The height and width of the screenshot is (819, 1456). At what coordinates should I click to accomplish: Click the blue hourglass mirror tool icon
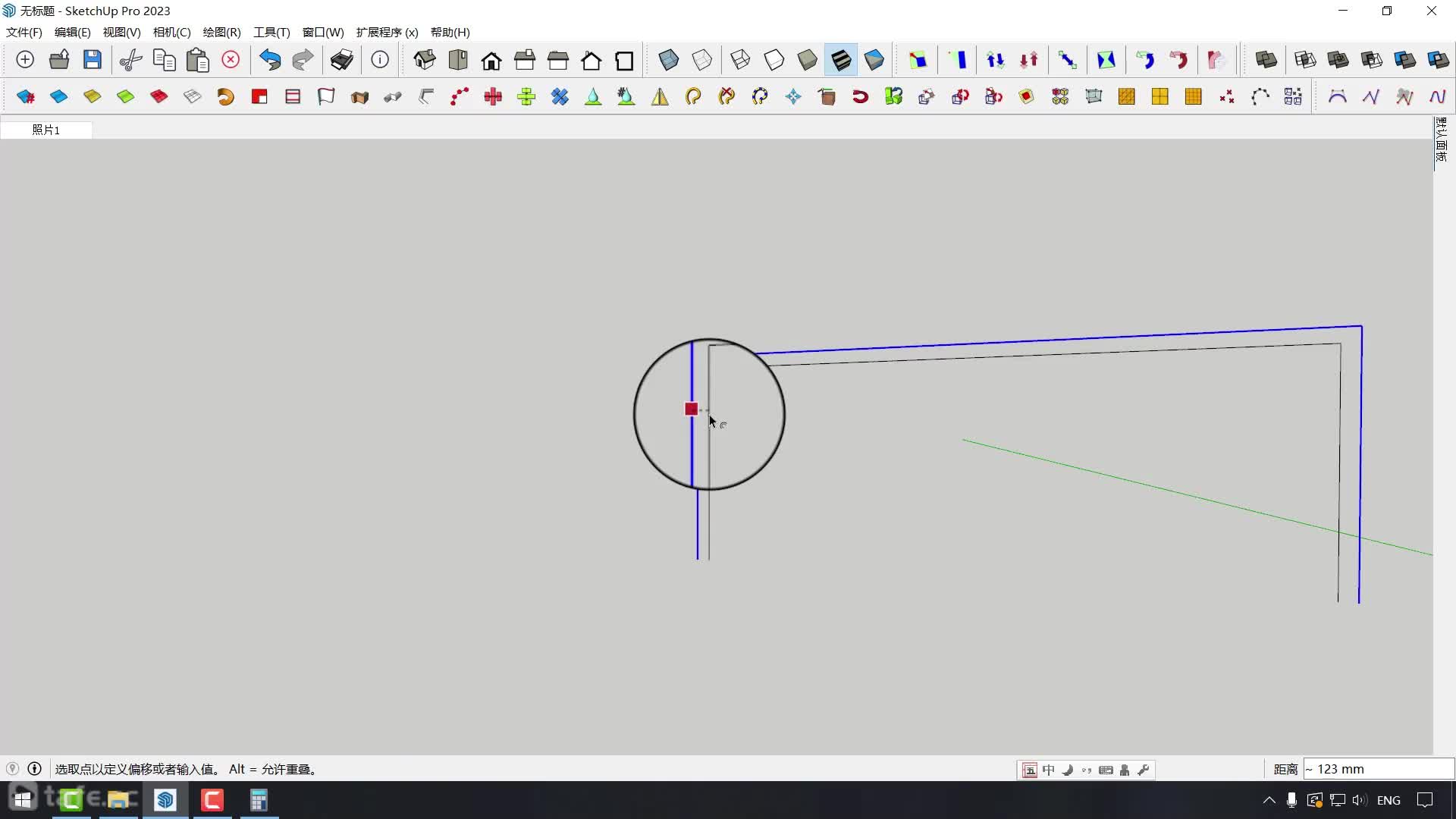[x=1106, y=60]
